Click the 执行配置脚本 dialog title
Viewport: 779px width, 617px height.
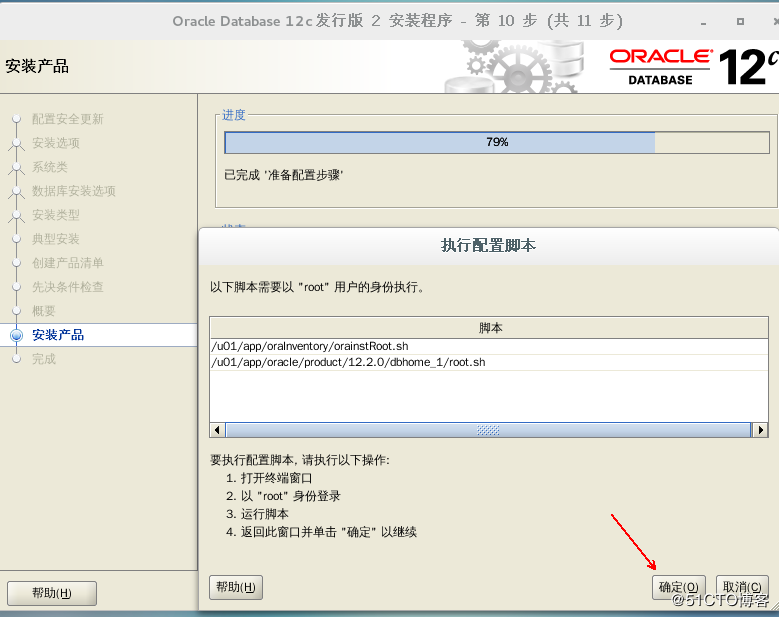click(x=488, y=245)
